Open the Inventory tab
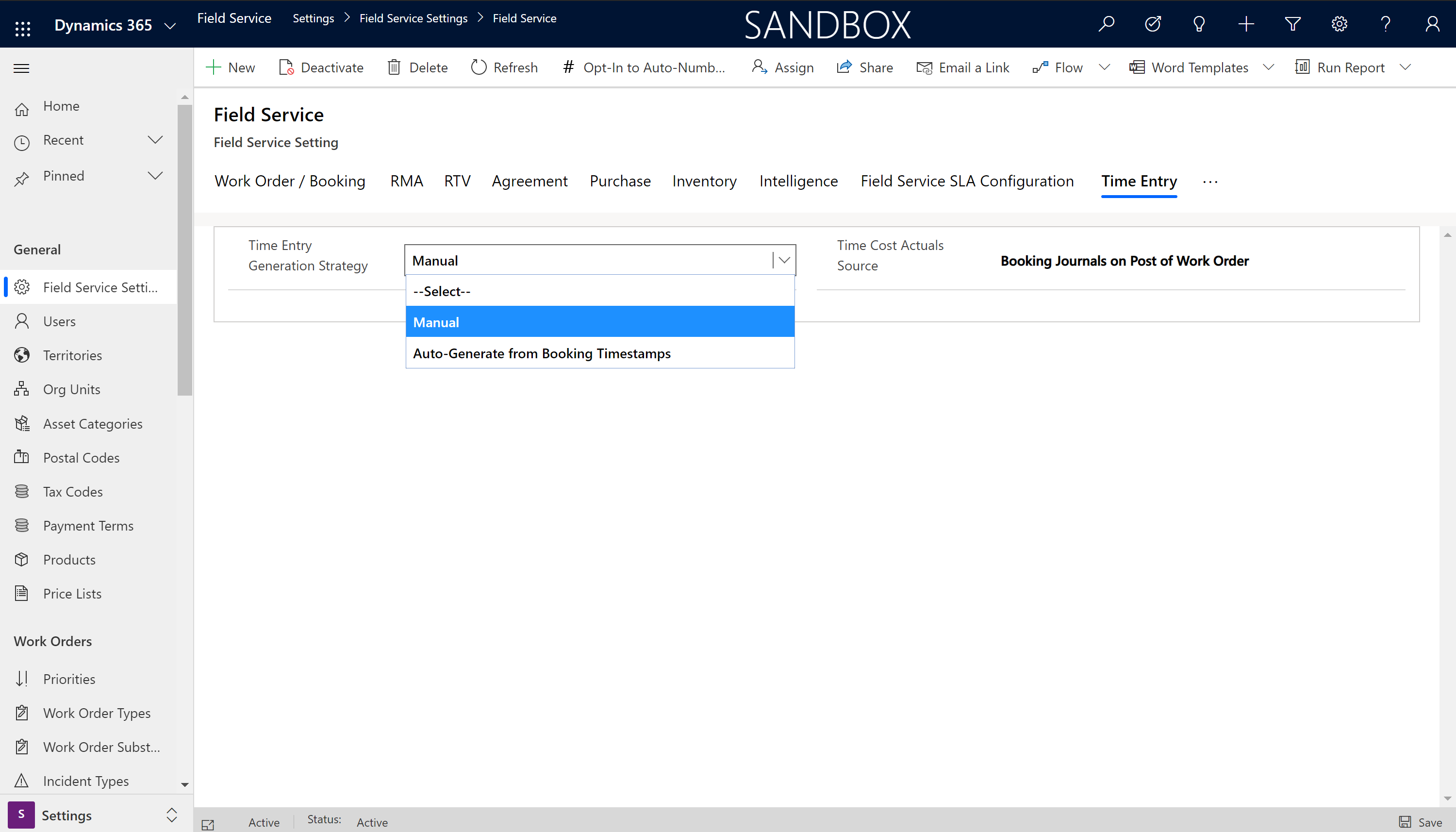 click(x=704, y=181)
